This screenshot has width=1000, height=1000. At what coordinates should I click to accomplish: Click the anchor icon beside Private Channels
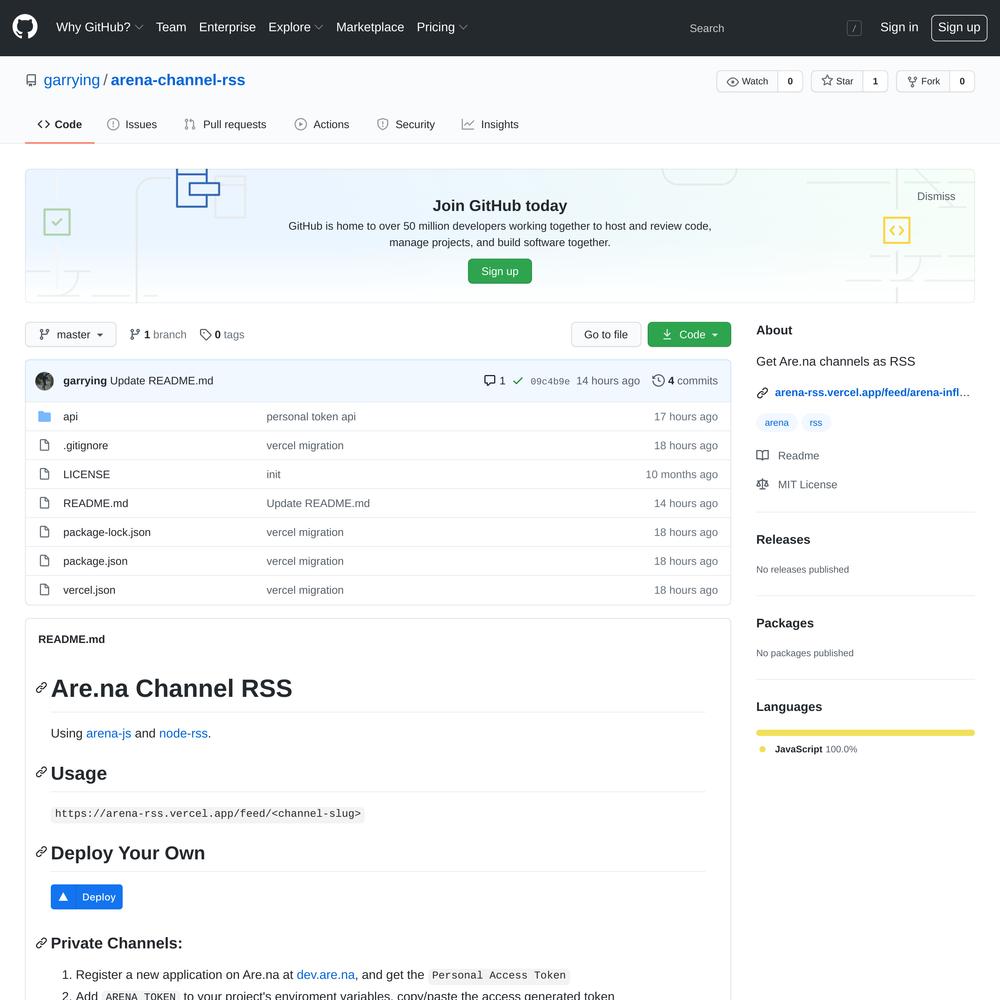pyautogui.click(x=41, y=943)
